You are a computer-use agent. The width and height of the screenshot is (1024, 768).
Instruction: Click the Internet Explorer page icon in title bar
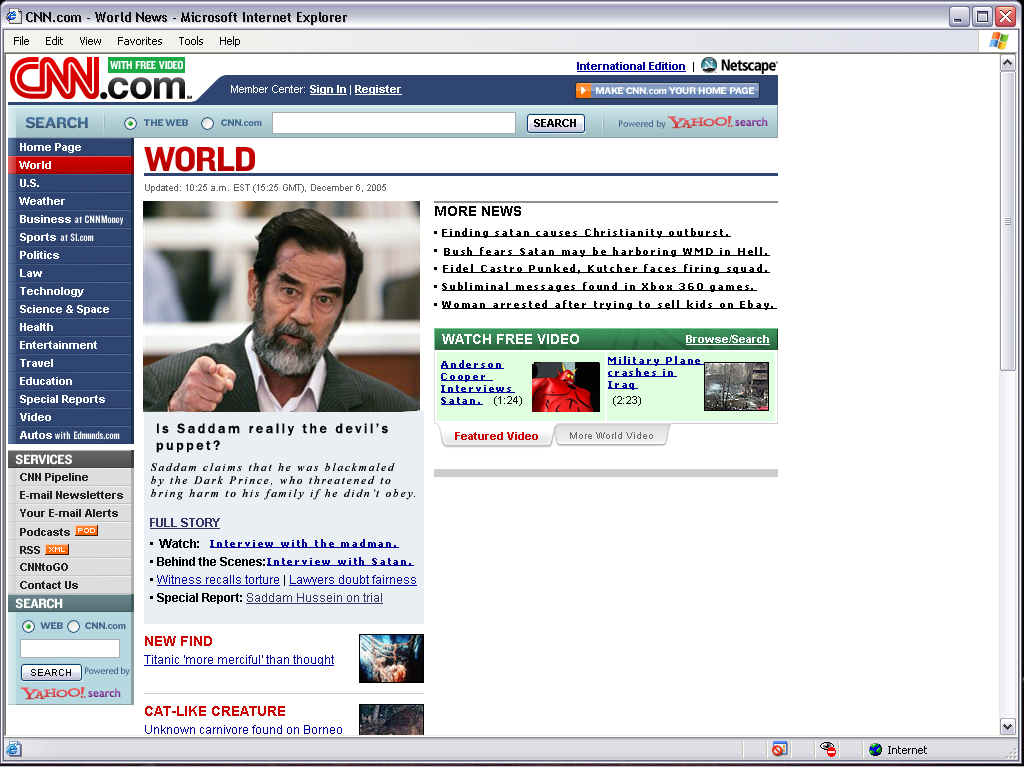click(13, 16)
